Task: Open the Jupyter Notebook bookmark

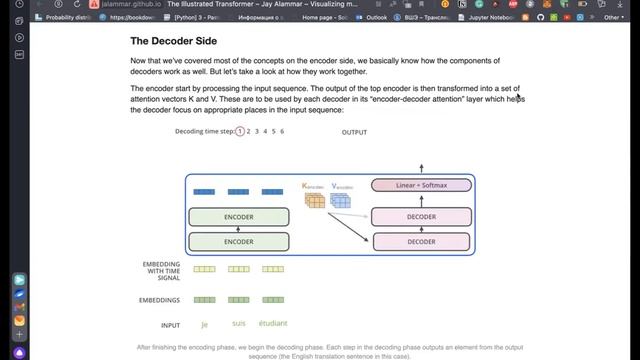Action: coord(487,18)
